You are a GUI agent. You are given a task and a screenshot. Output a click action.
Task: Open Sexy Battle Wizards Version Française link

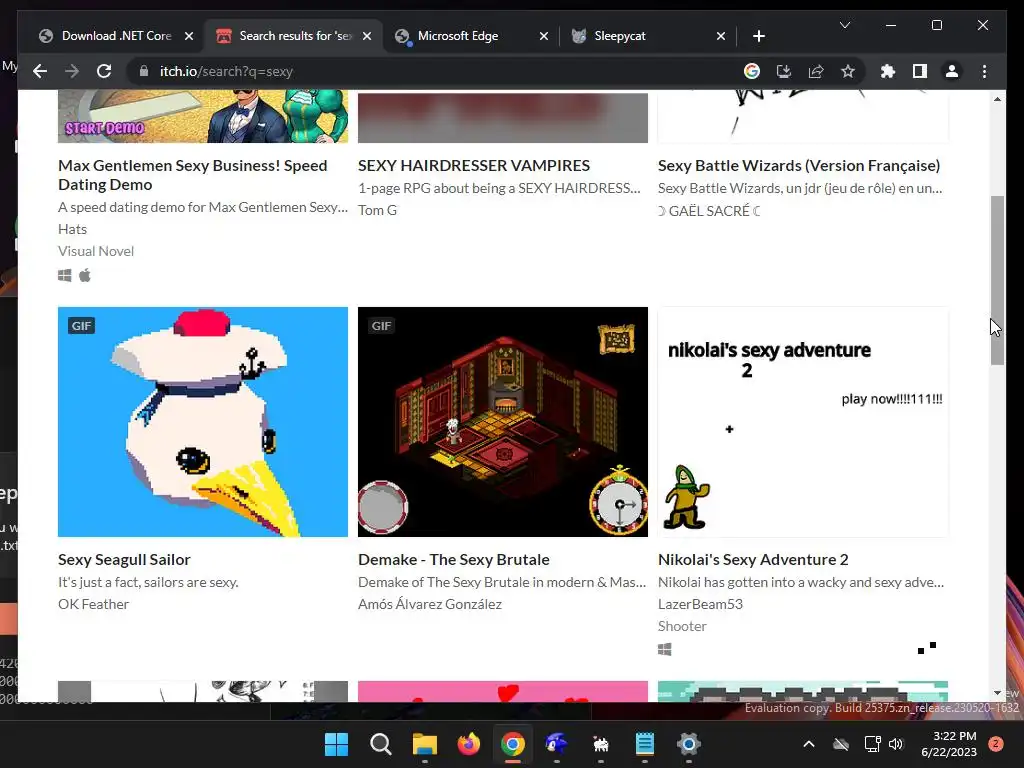click(799, 165)
